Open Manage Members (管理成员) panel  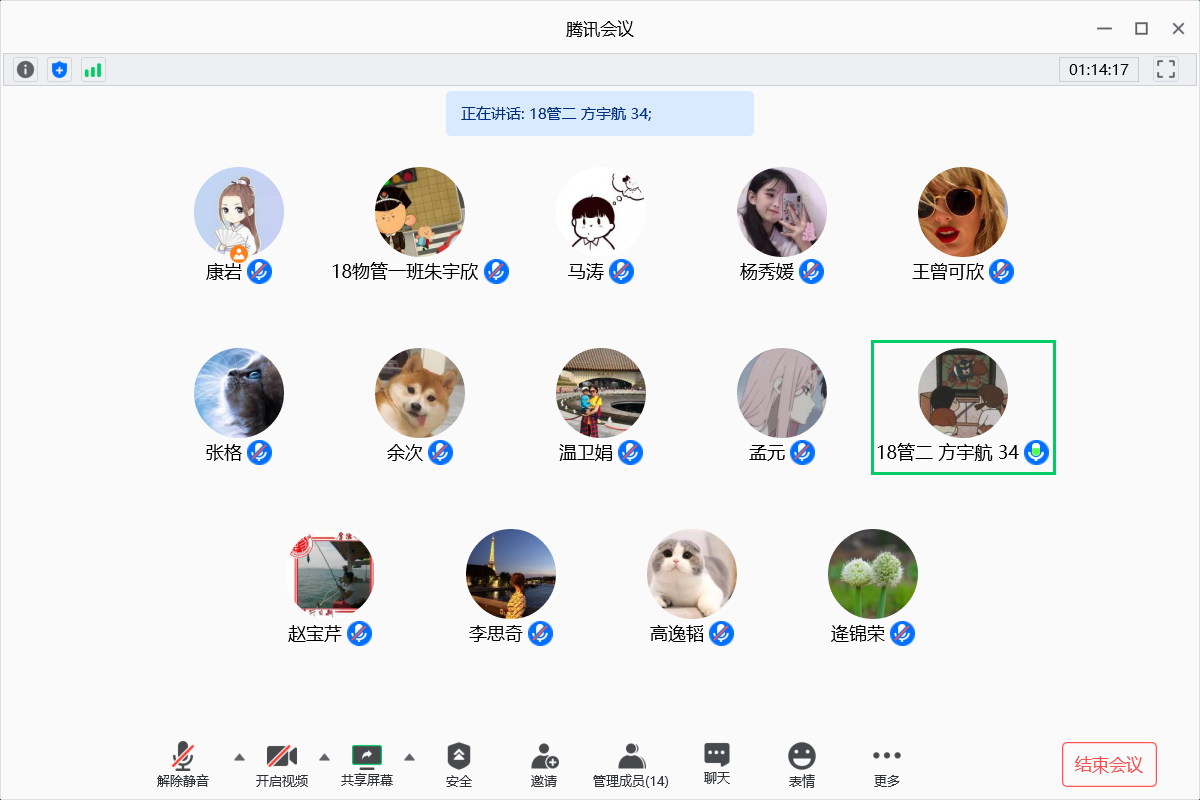coord(630,765)
